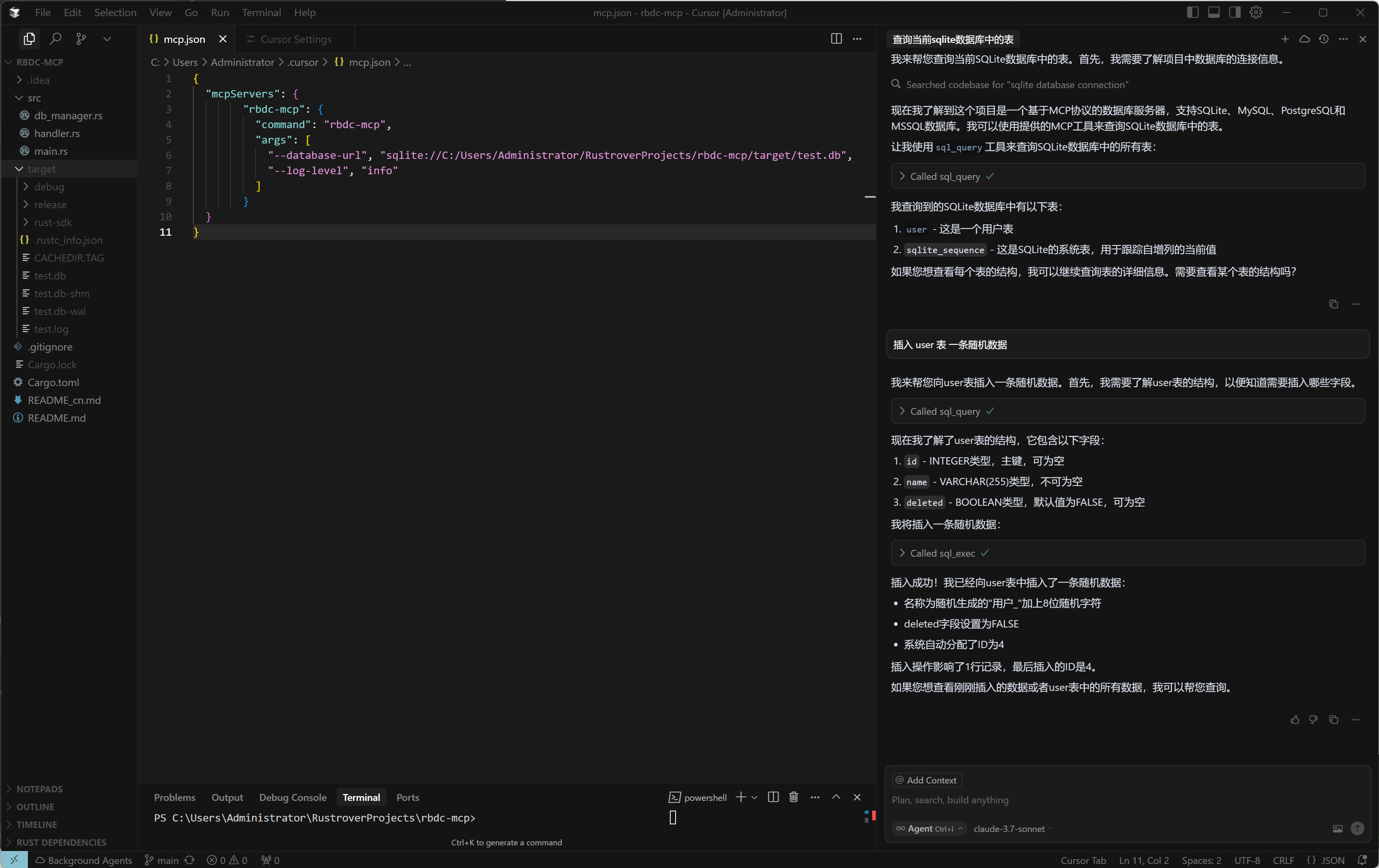Open the Search view icon

point(55,39)
